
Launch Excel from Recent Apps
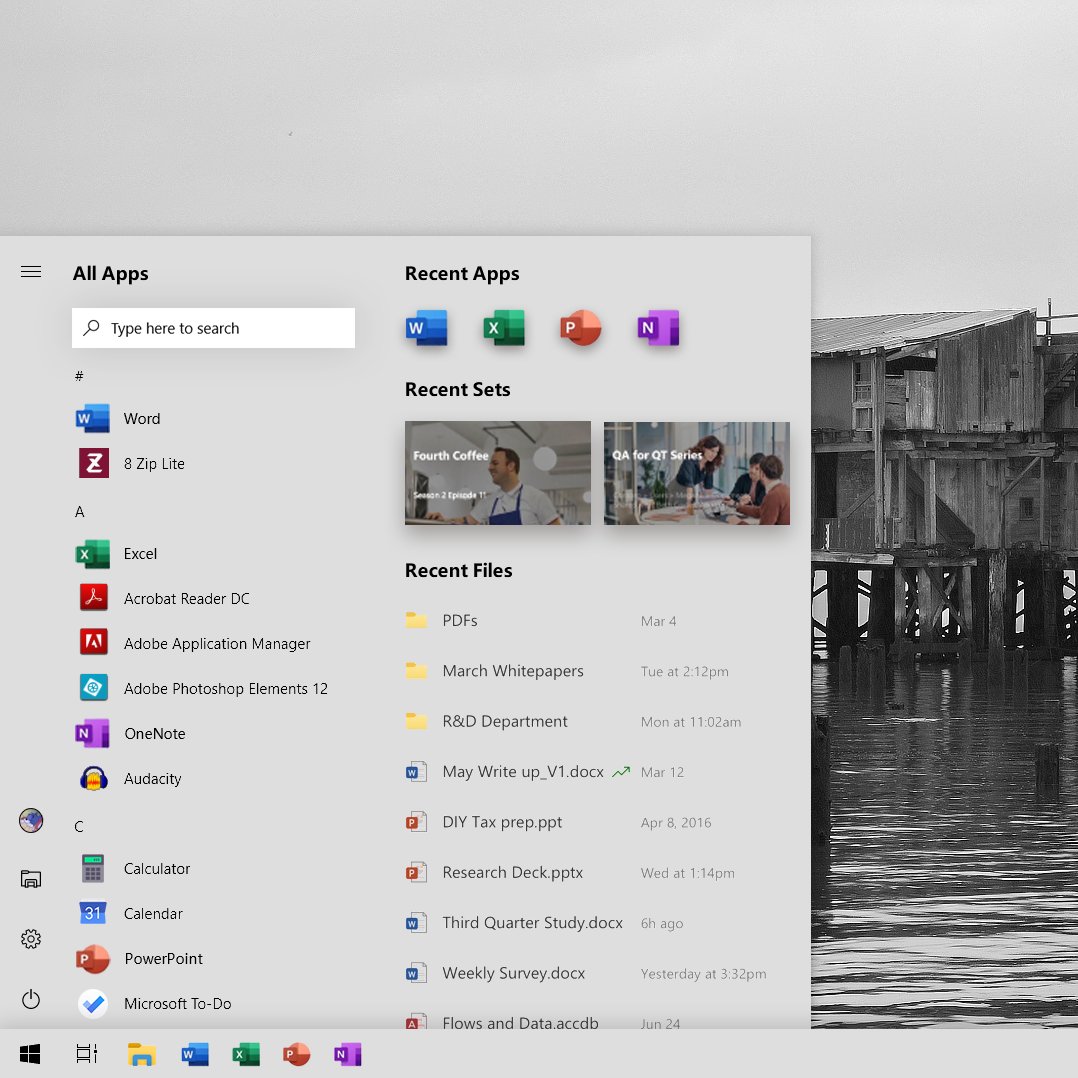pyautogui.click(x=503, y=327)
